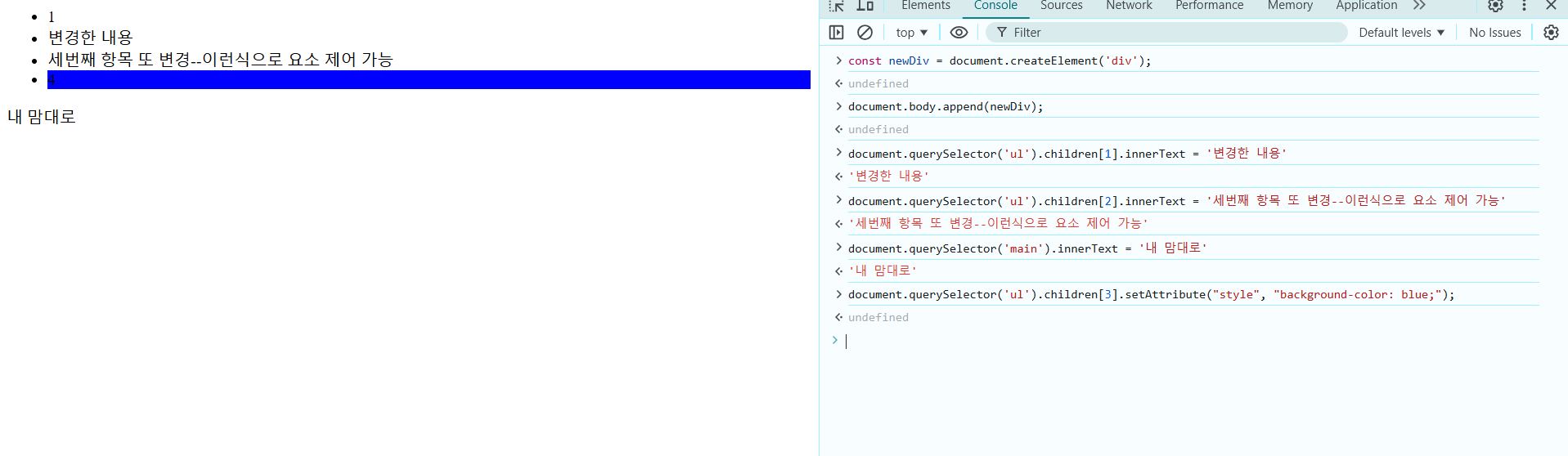Screen dimensions: 1568x456
Task: Select the setAttribute background-color command line
Action: 1151,295
